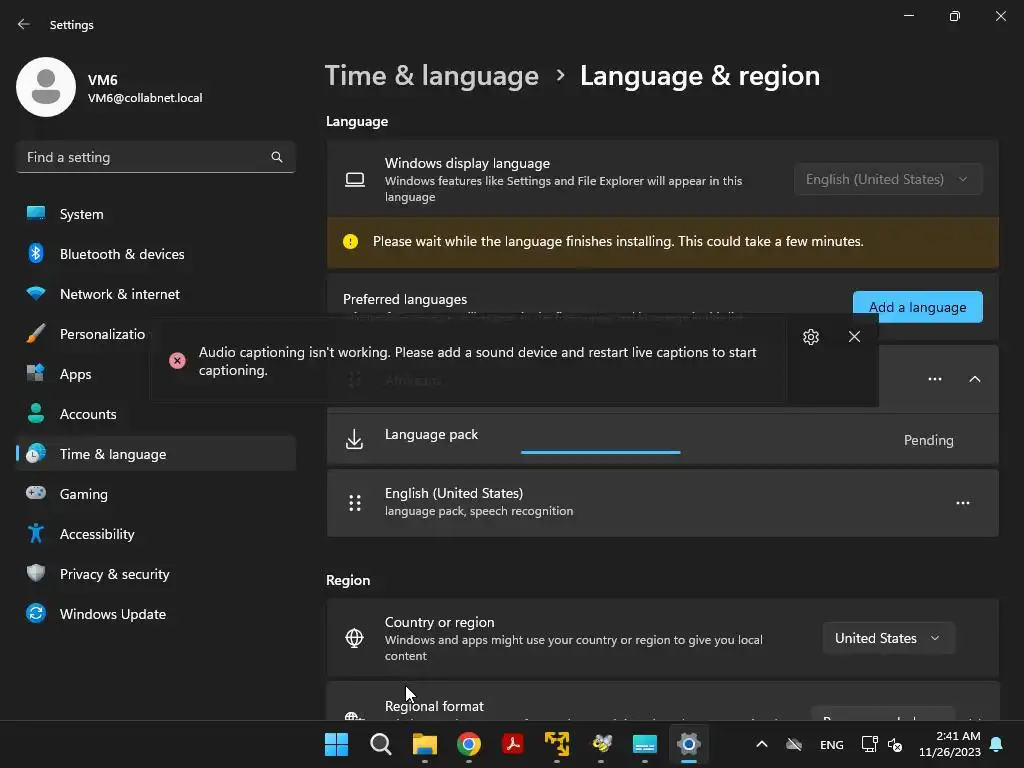Open network icon in system tray
This screenshot has width=1024, height=768.
click(x=869, y=744)
